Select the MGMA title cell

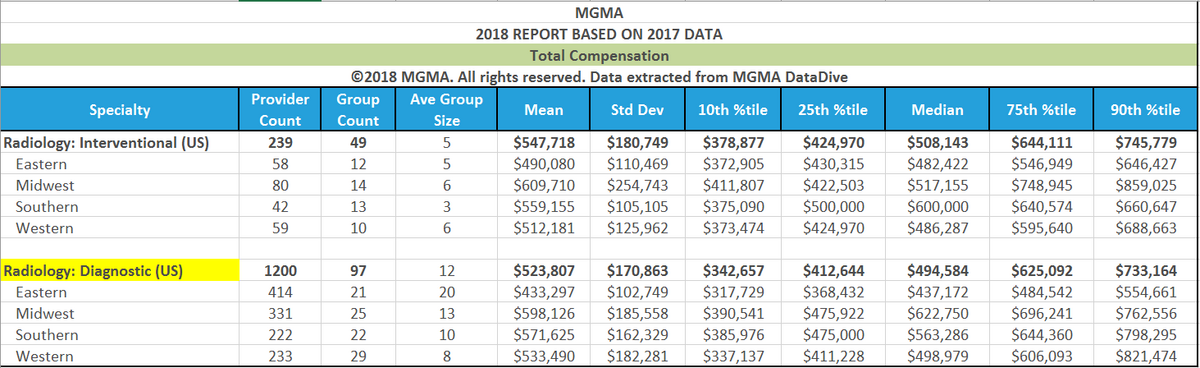pos(598,14)
